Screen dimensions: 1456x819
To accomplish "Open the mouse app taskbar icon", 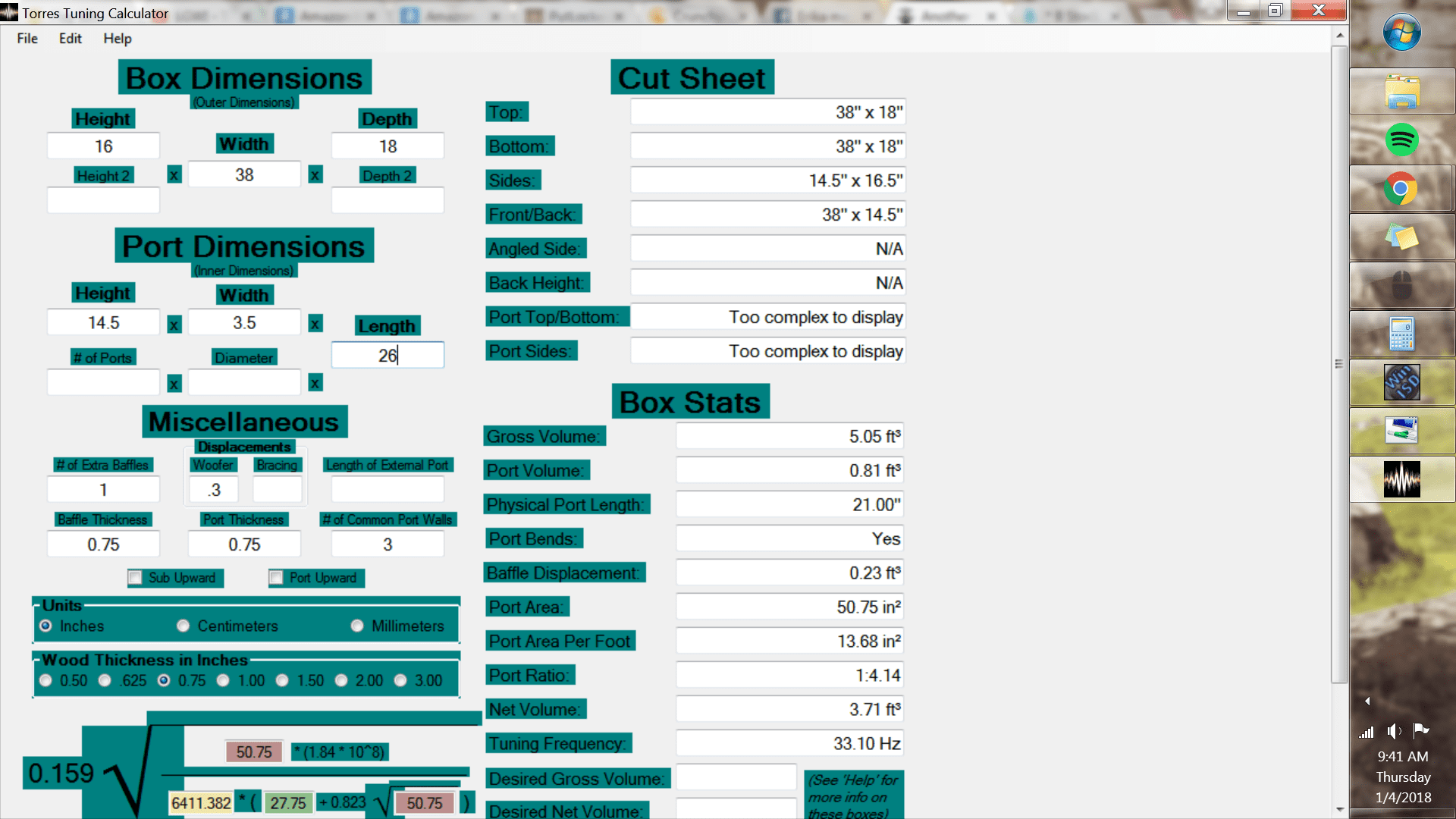I will pos(1401,286).
